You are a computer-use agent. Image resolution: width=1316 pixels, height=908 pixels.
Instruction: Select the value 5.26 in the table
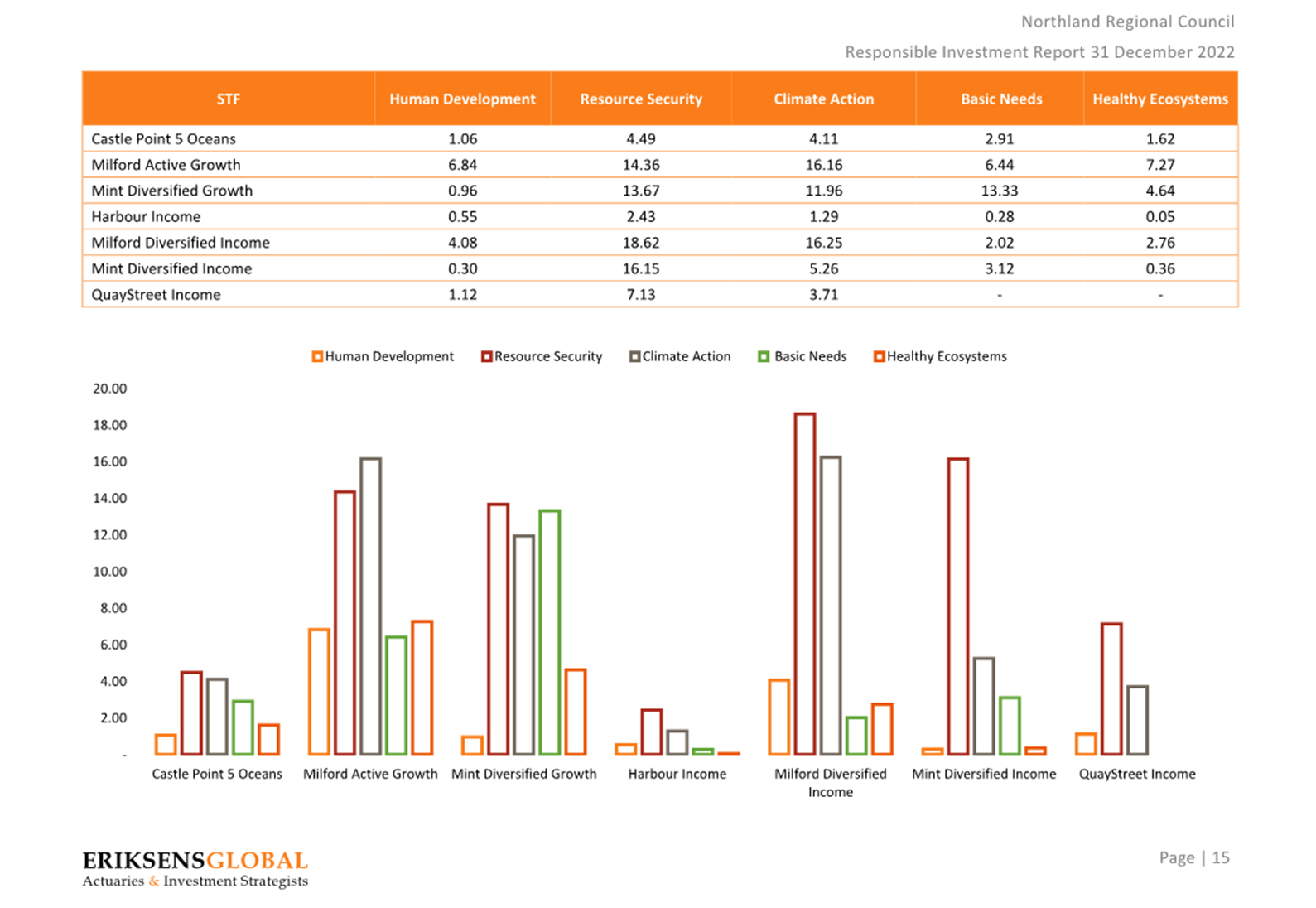click(824, 268)
